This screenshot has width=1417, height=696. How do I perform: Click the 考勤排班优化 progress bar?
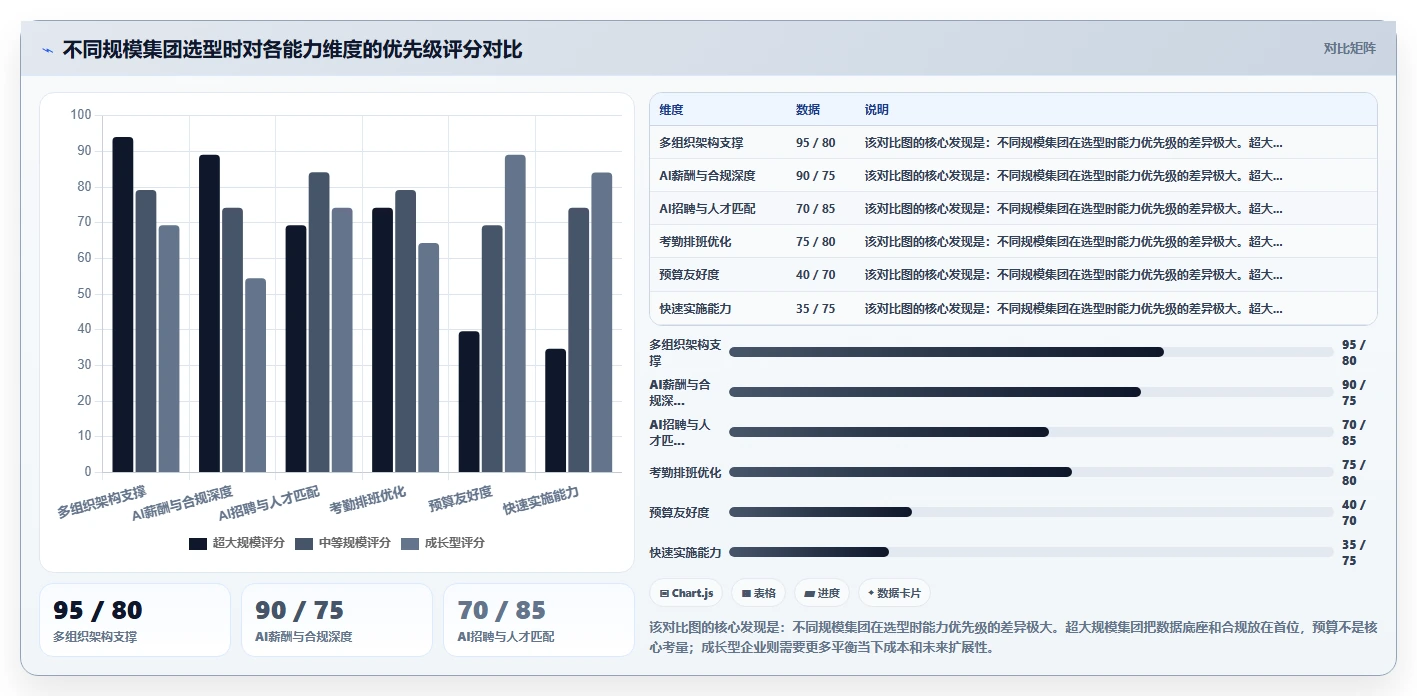1031,472
